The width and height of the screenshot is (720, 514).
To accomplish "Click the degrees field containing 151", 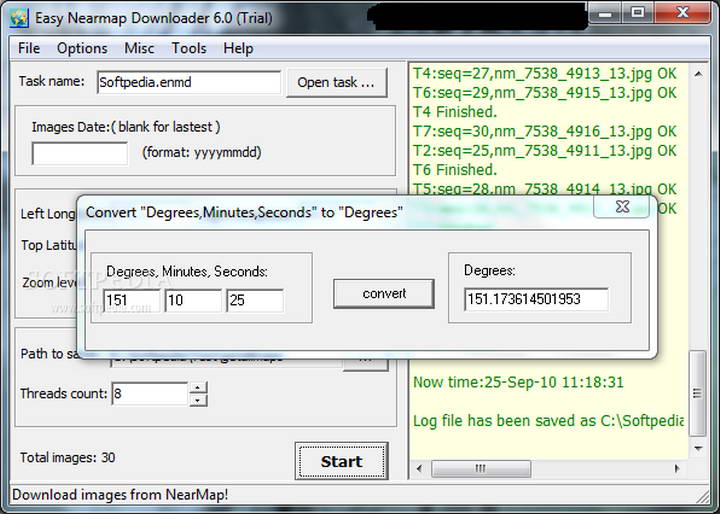I will click(x=132, y=300).
